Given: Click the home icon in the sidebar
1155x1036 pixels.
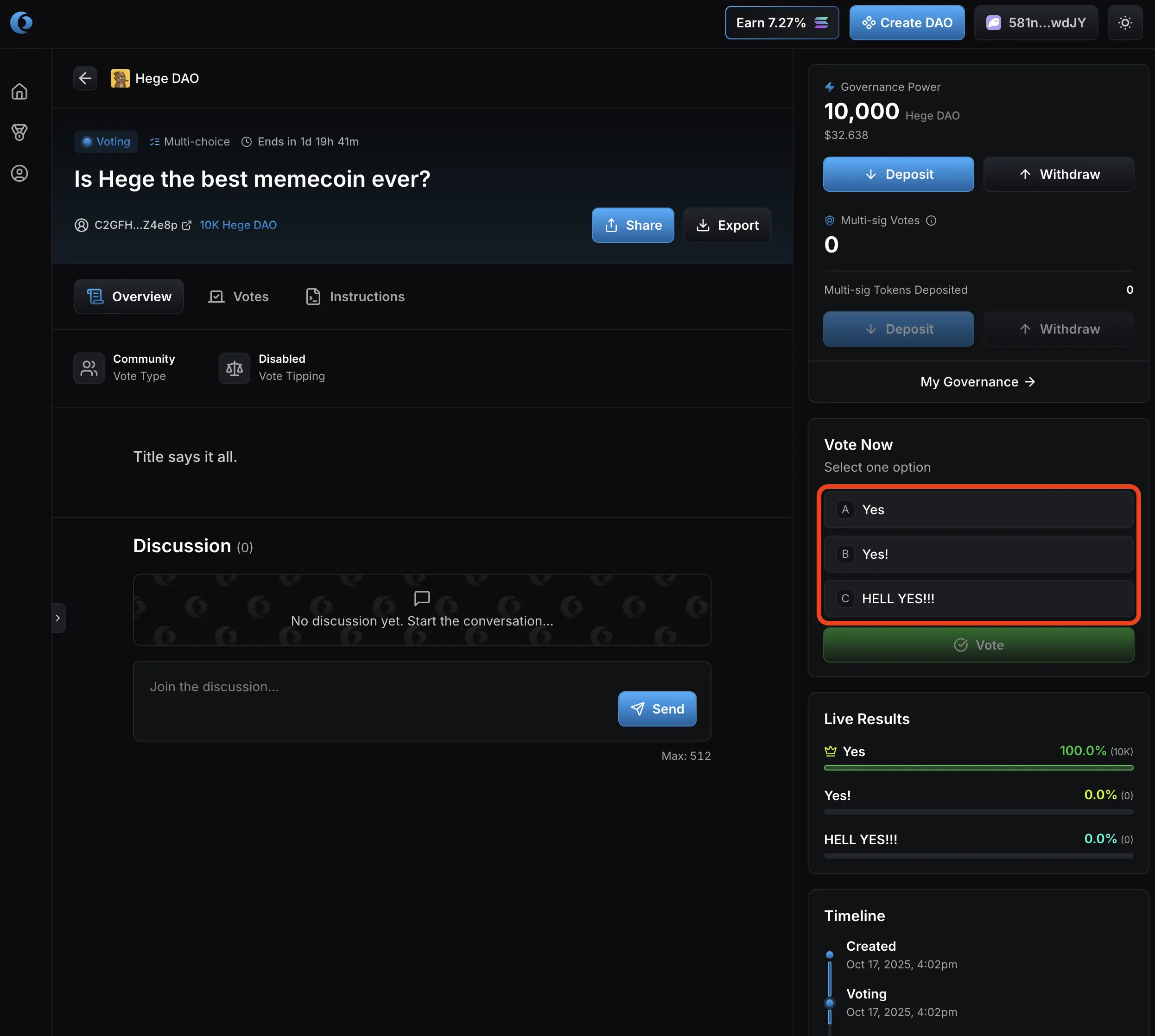Looking at the screenshot, I should click(19, 92).
